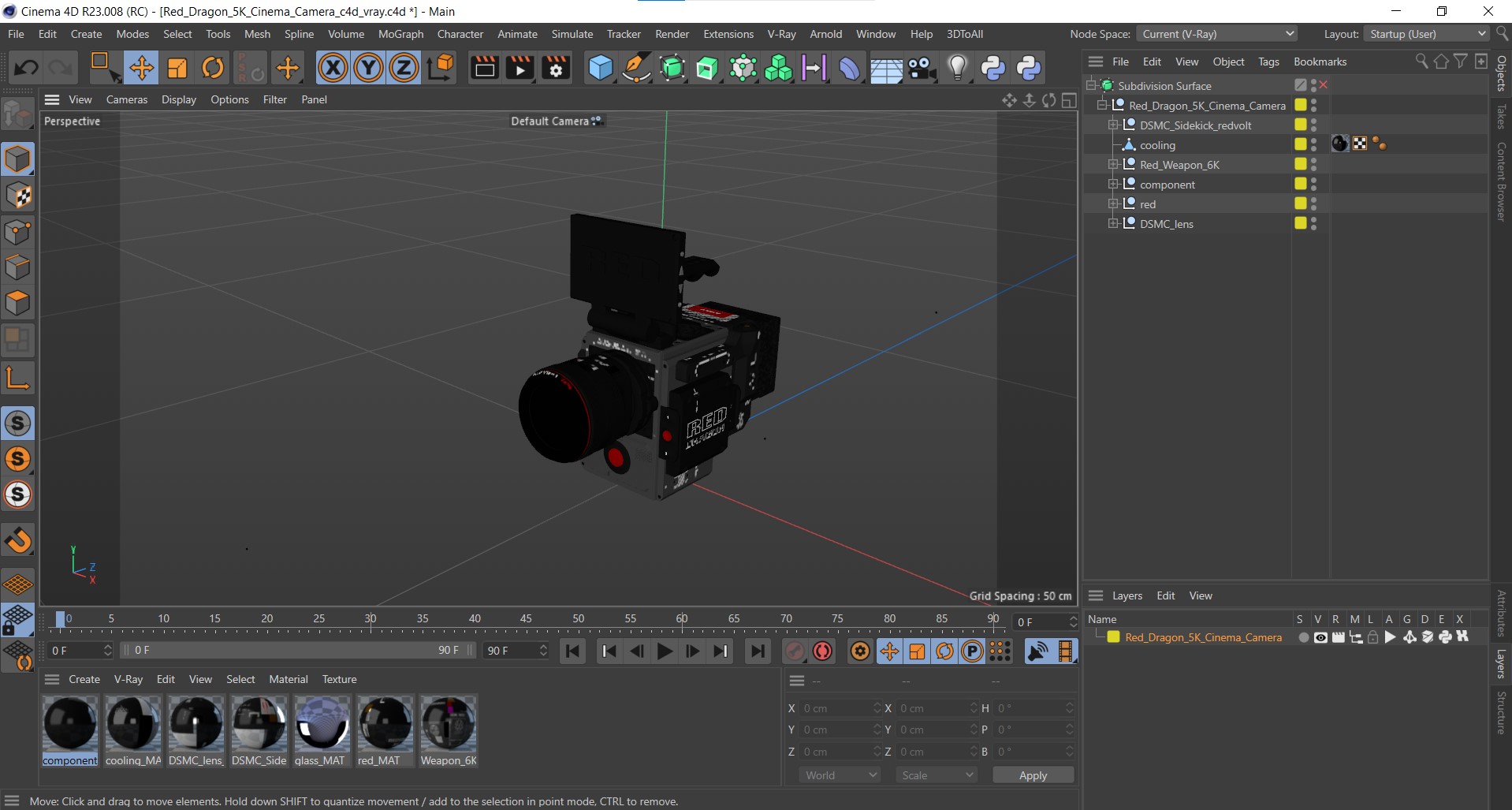Click the Points mode icon
Viewport: 1512px width, 810px height.
[17, 232]
